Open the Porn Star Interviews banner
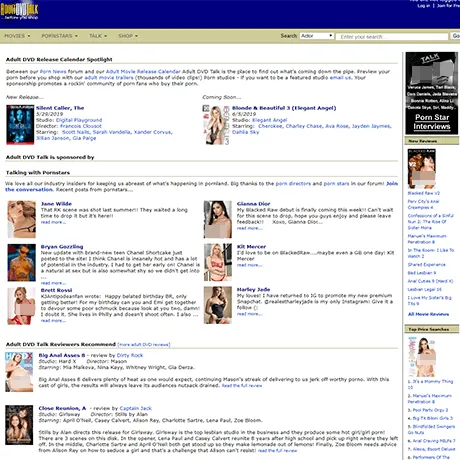The width and height of the screenshot is (460, 460). [x=432, y=93]
